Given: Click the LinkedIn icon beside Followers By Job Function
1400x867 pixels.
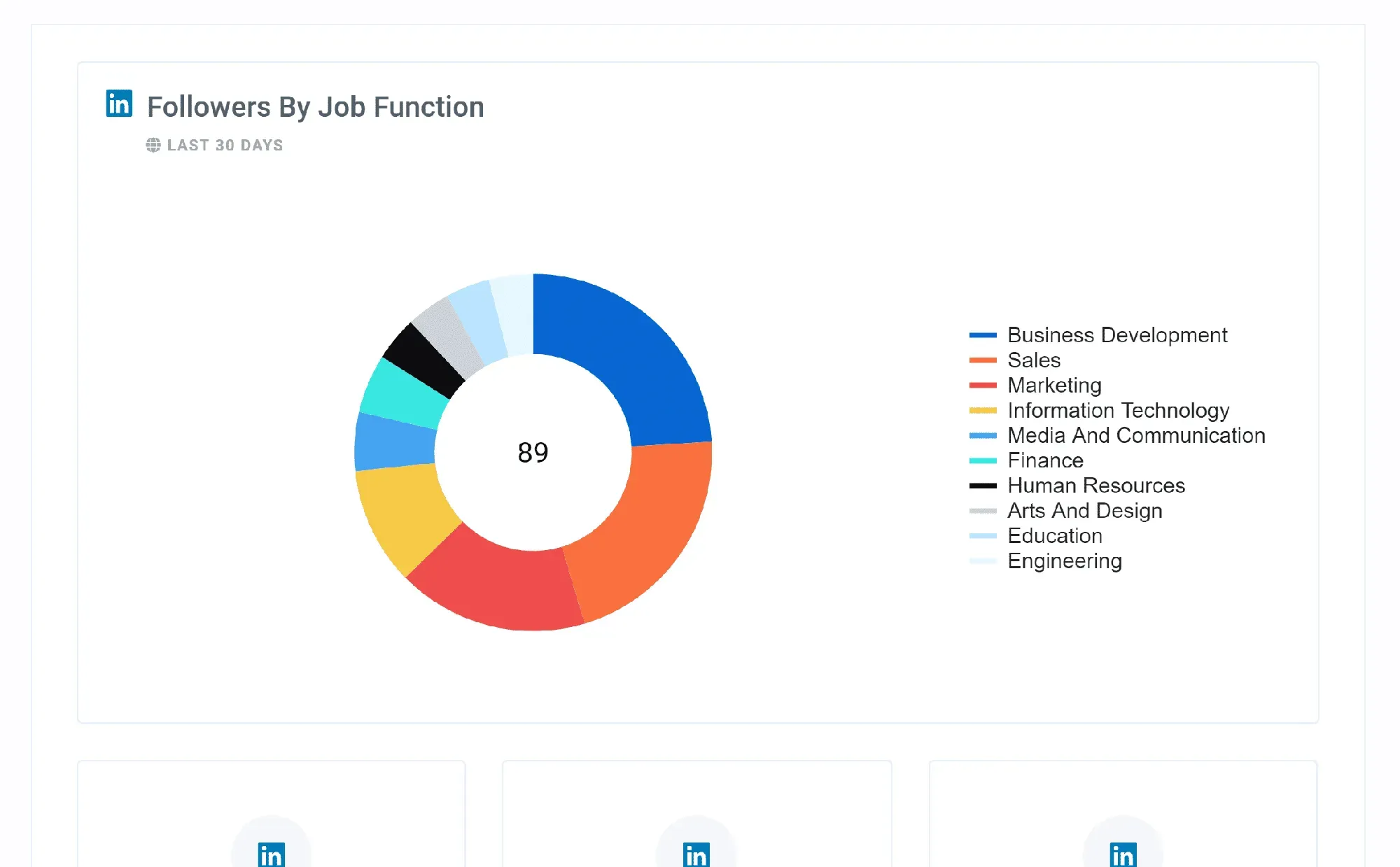Looking at the screenshot, I should pos(119,104).
